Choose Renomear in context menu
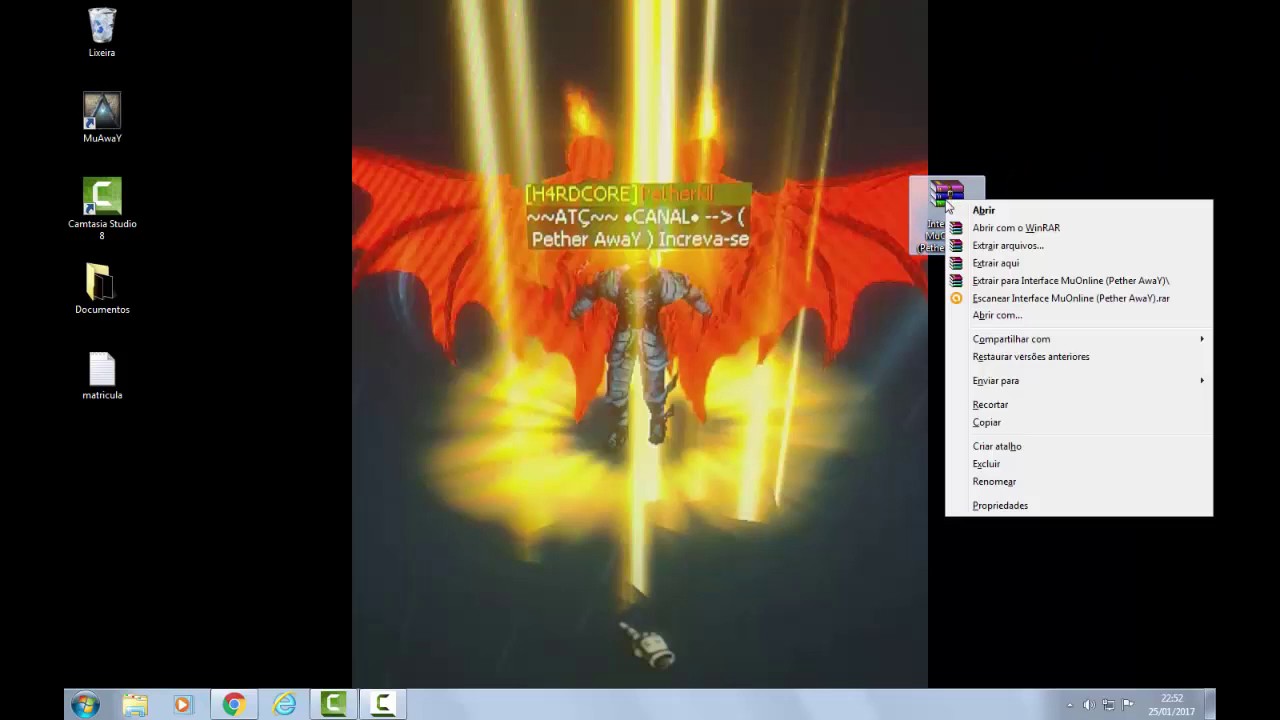 click(x=1079, y=482)
